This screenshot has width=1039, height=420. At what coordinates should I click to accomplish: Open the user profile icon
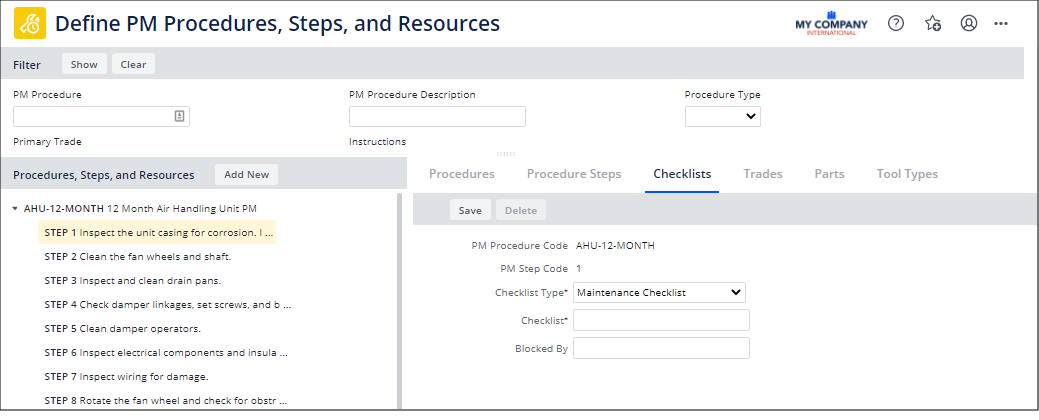tap(968, 23)
